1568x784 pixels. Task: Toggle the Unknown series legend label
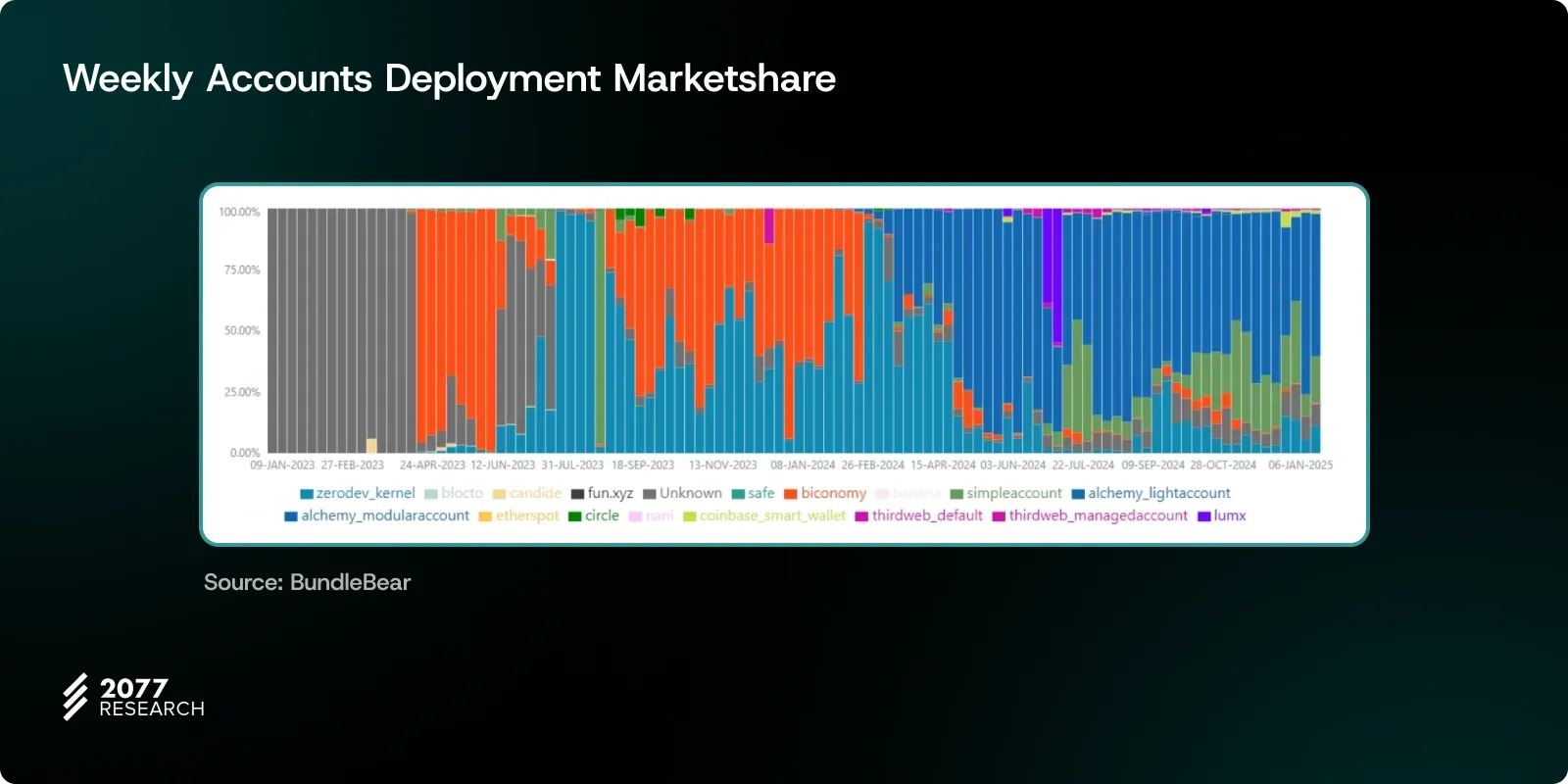pyautogui.click(x=690, y=494)
